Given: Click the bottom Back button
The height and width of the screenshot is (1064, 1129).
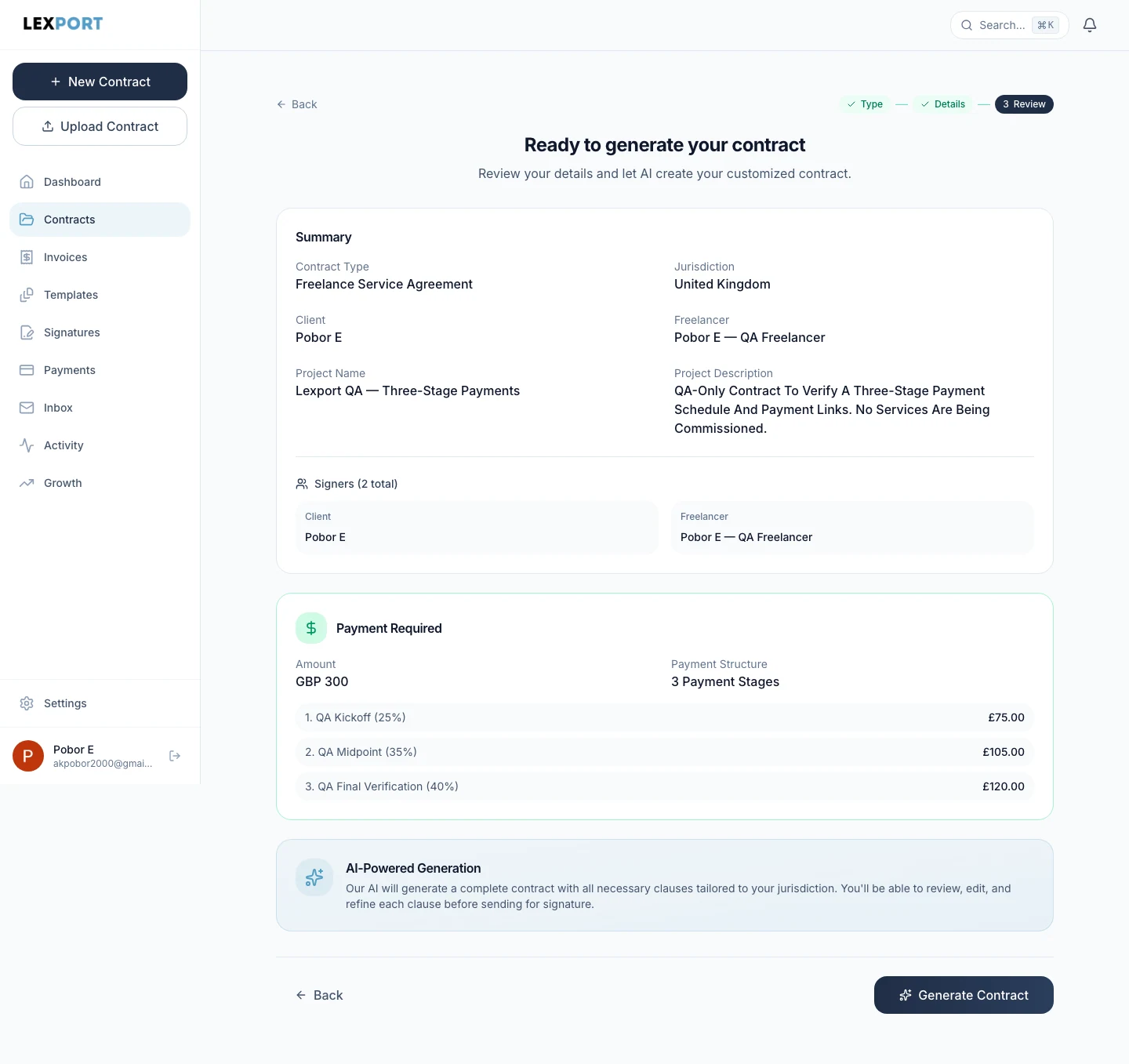Looking at the screenshot, I should (319, 995).
